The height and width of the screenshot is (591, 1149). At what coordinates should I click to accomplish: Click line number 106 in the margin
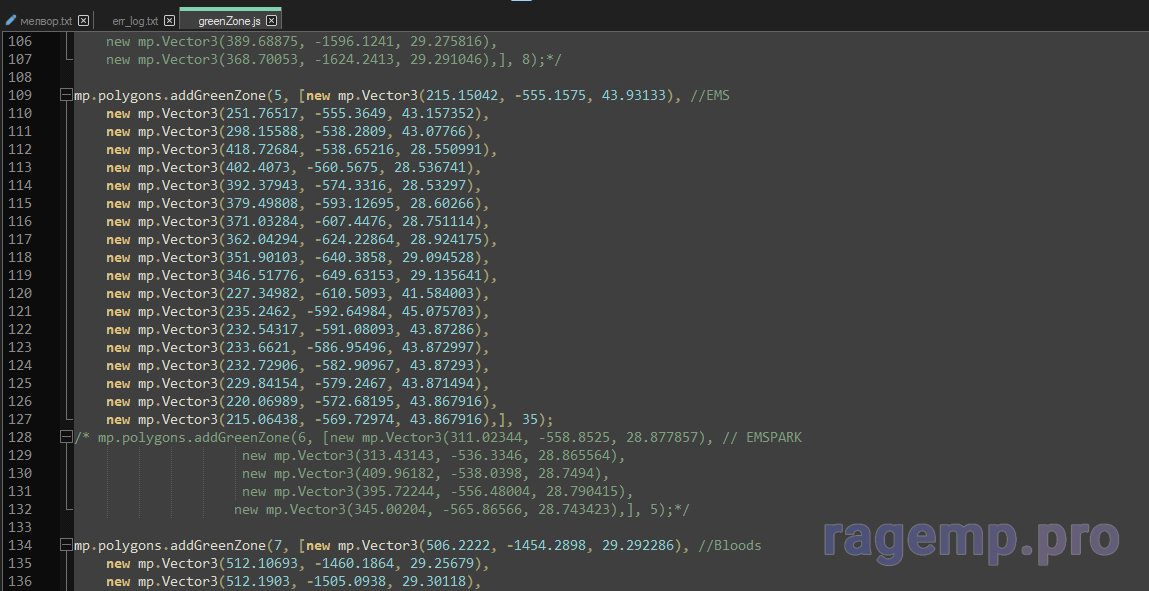click(20, 42)
